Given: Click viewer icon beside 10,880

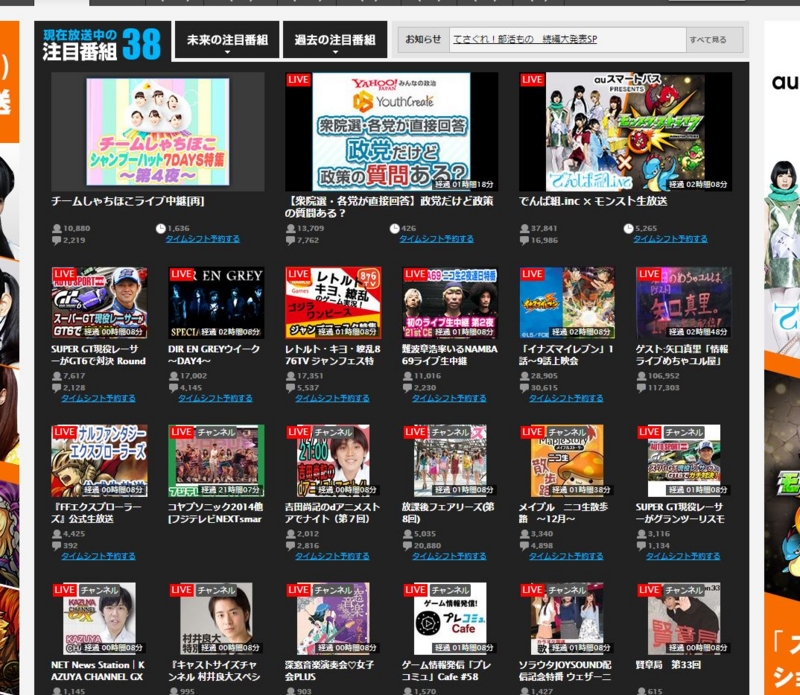Looking at the screenshot, I should [x=57, y=229].
